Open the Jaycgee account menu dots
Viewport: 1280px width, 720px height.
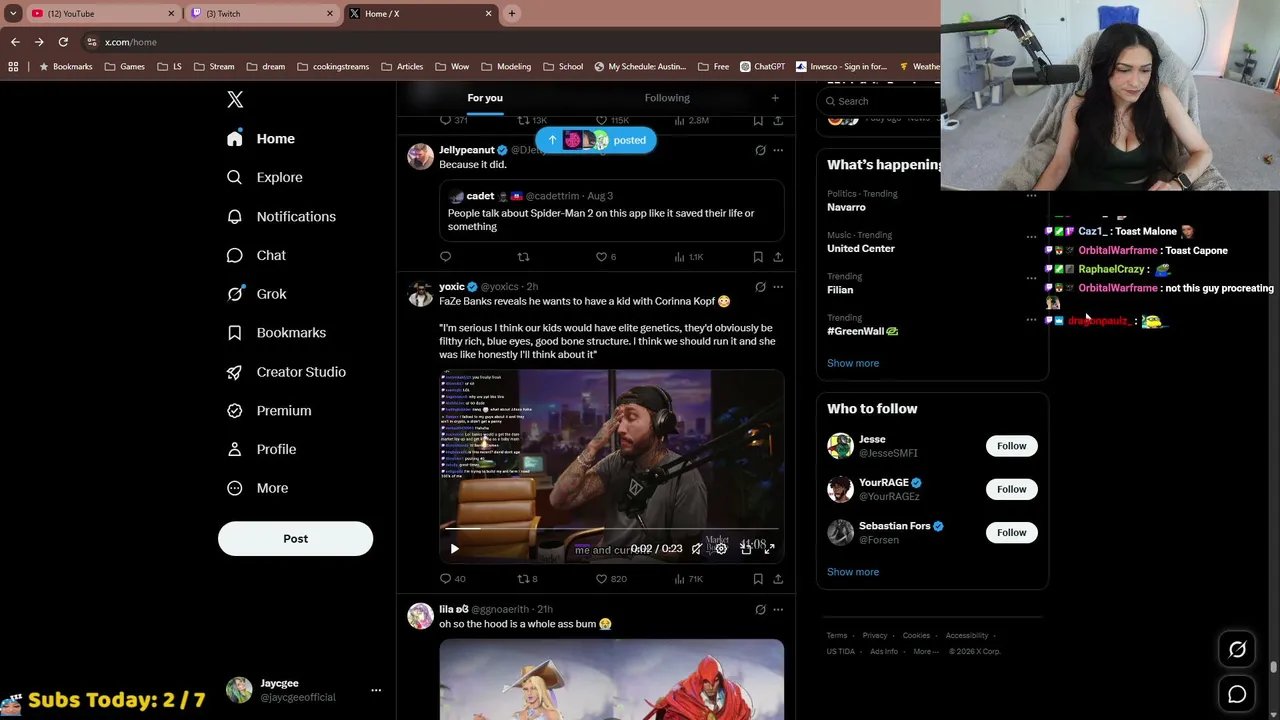(376, 690)
